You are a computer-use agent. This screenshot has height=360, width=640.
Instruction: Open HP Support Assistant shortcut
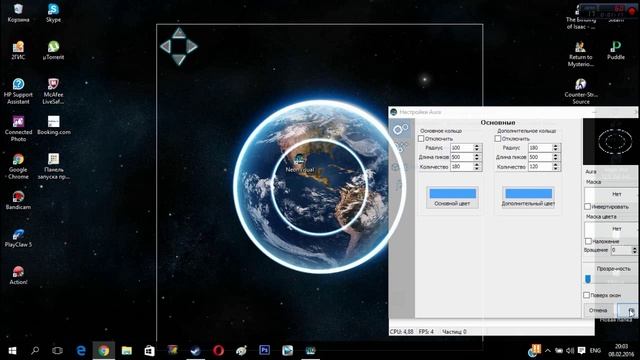pyautogui.click(x=18, y=91)
